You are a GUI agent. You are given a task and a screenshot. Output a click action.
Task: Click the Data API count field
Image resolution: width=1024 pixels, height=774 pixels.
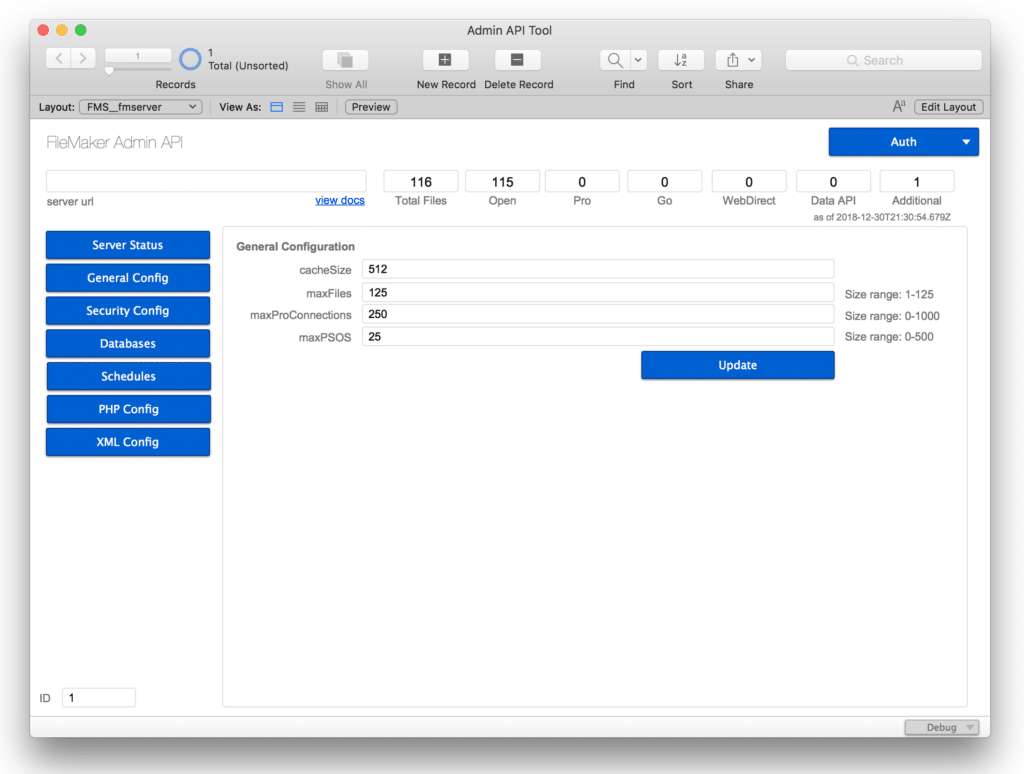tap(833, 182)
